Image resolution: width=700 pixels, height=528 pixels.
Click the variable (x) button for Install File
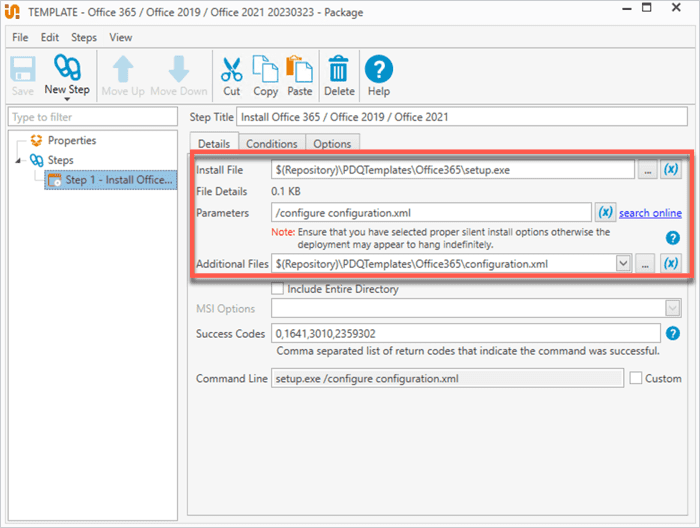[x=671, y=170]
